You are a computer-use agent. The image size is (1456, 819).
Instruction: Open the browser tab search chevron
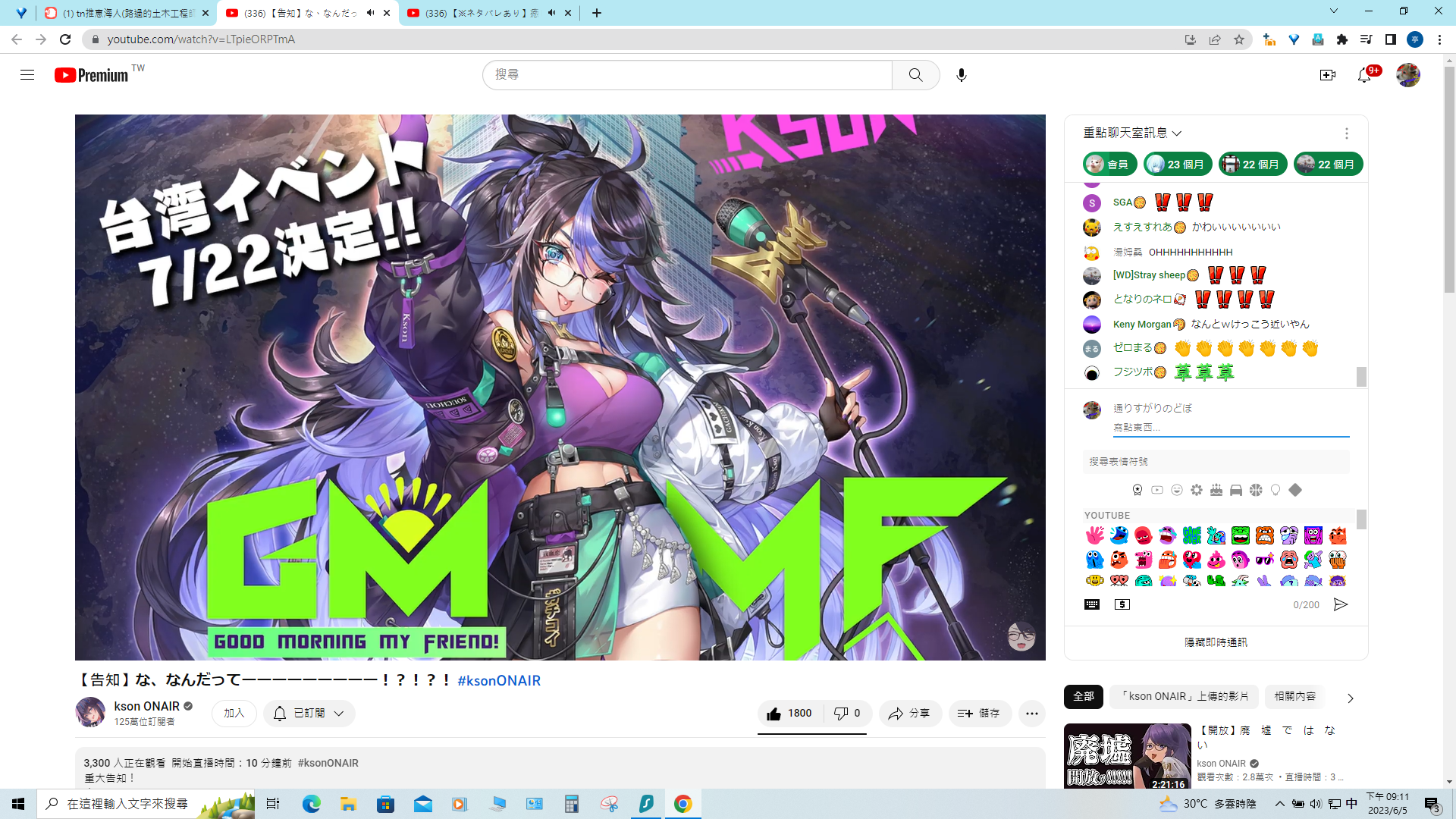pos(1334,11)
